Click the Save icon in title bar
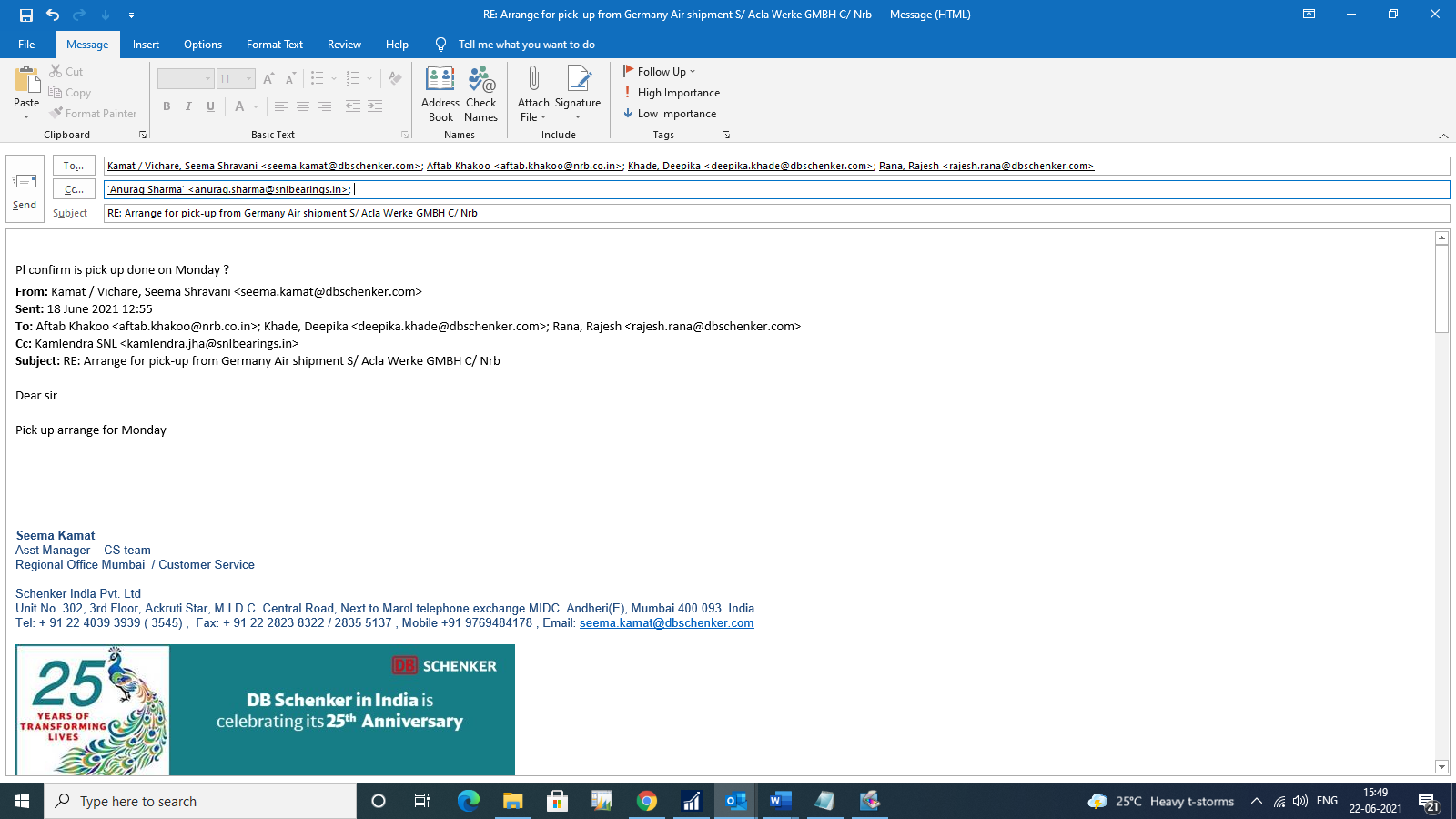Image resolution: width=1456 pixels, height=819 pixels. (x=26, y=15)
